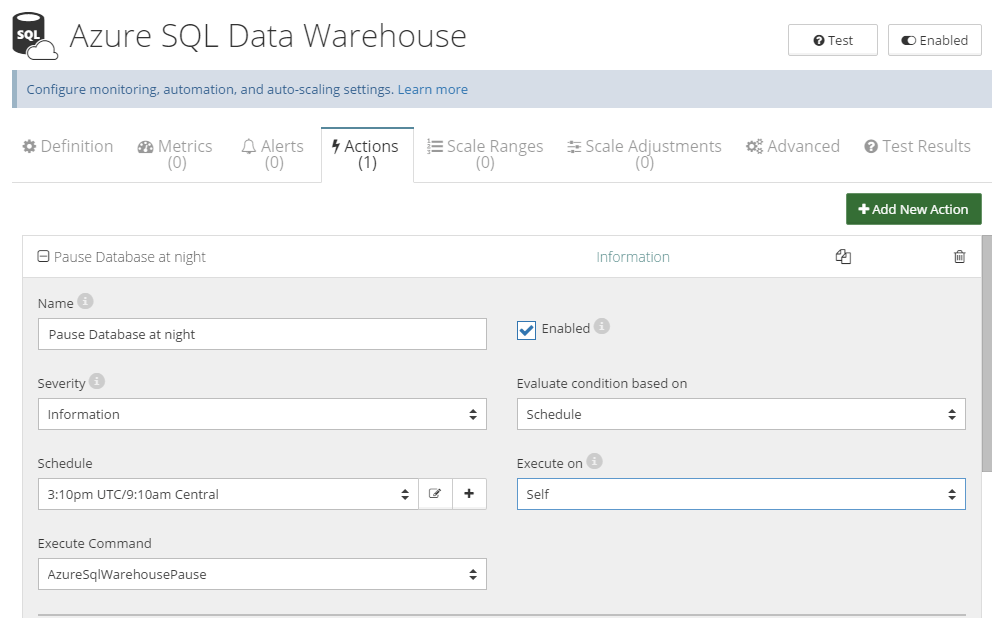Select the Actions tab
Viewport: 1003px width, 628px height.
[367, 154]
